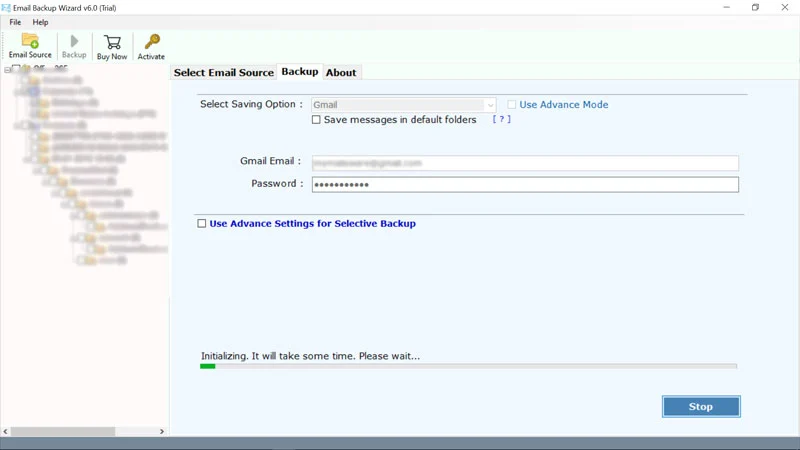
Task: Switch to Select Email Source tab
Action: pos(223,72)
